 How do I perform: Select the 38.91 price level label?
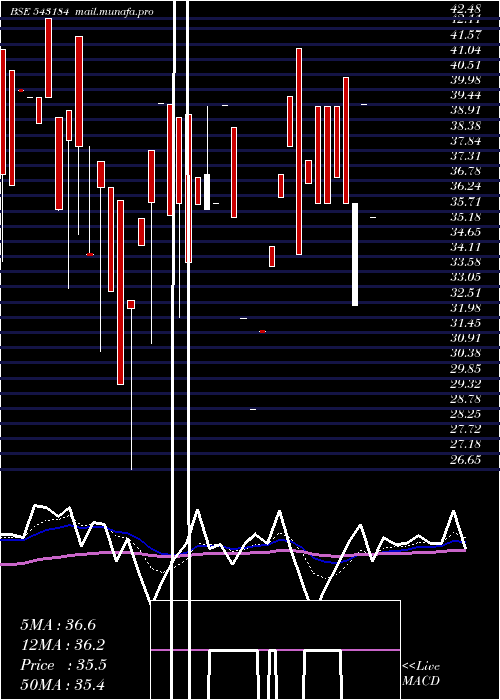coord(465,111)
